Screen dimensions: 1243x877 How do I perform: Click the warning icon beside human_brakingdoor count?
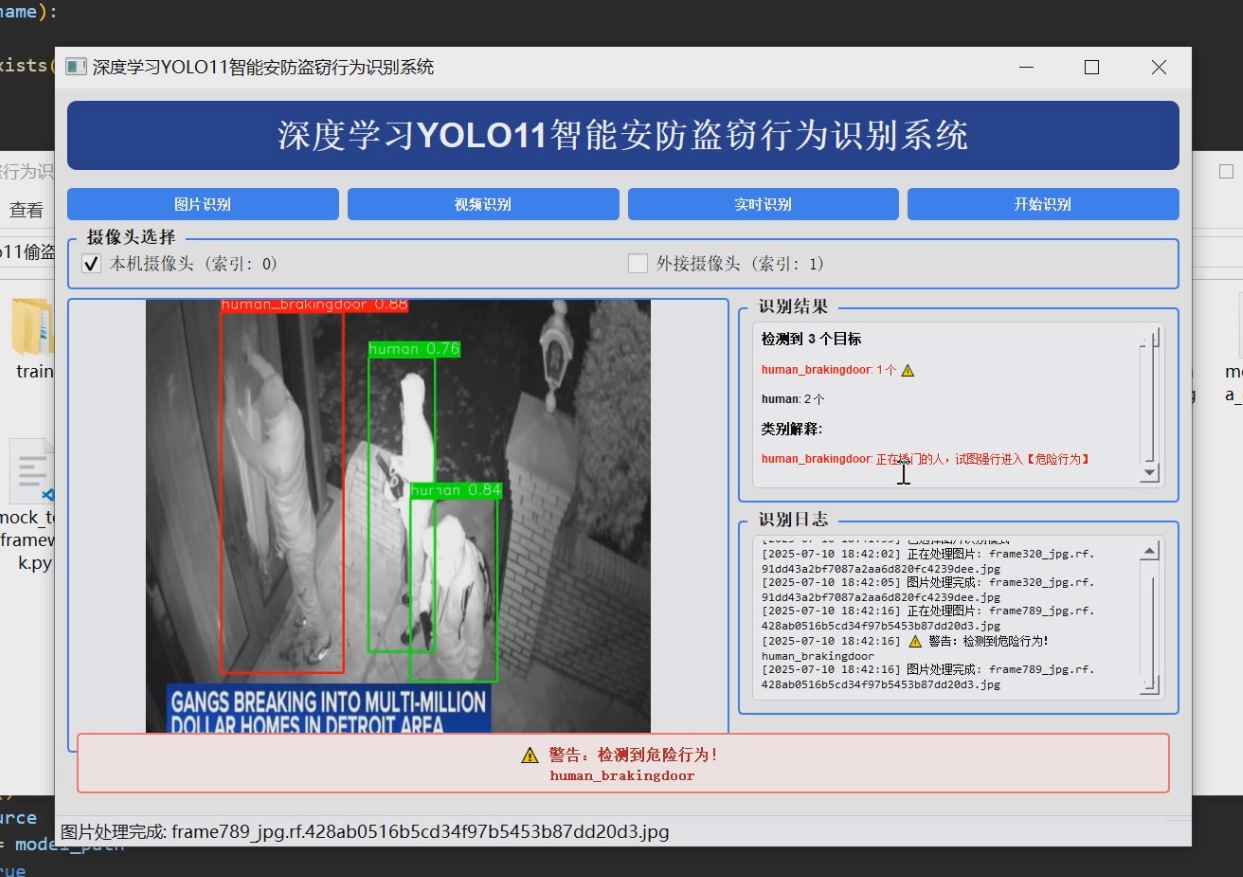point(907,370)
